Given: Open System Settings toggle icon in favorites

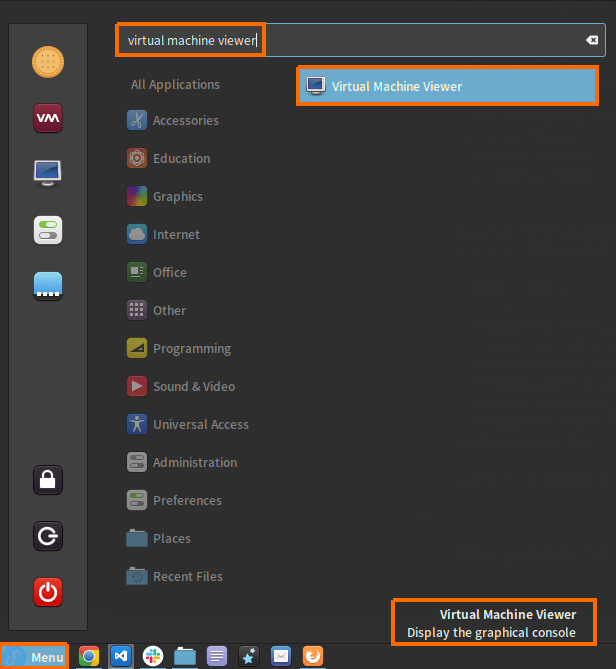Looking at the screenshot, I should [x=48, y=230].
